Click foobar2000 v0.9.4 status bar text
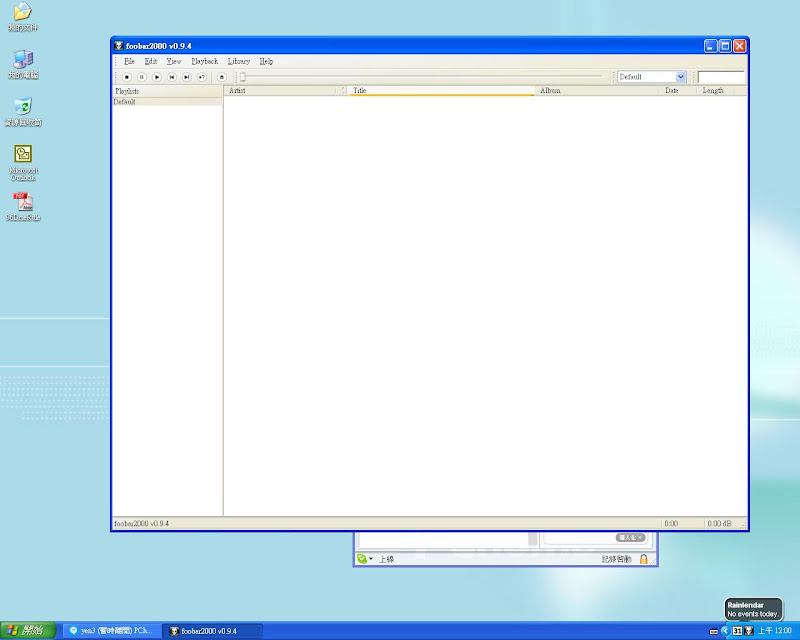The height and width of the screenshot is (640, 800). (141, 524)
